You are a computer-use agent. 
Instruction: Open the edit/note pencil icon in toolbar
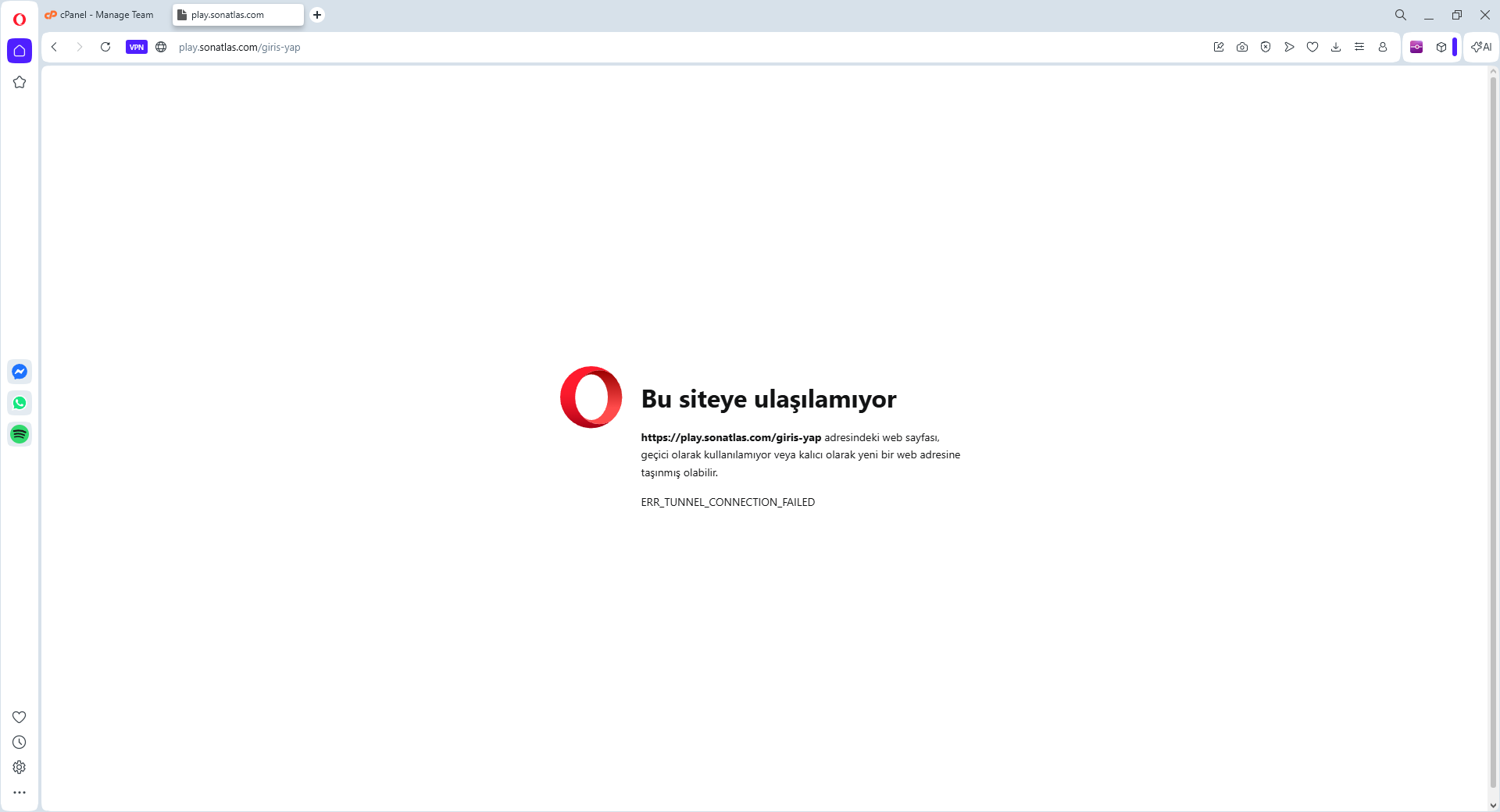pyautogui.click(x=1219, y=47)
